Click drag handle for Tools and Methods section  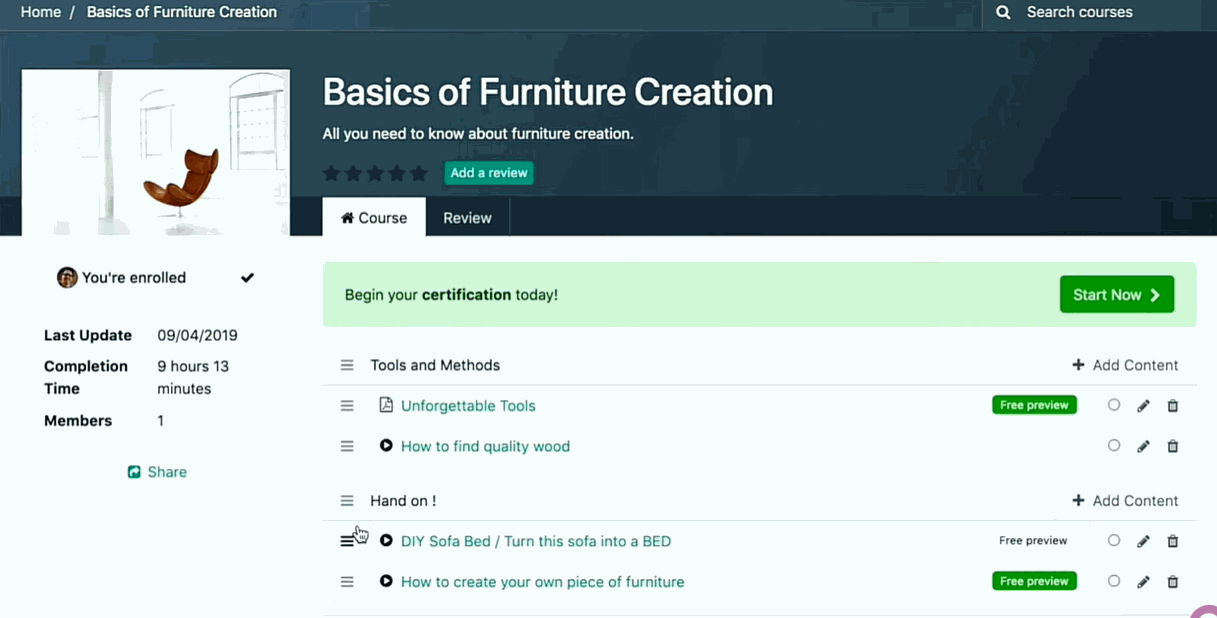point(347,365)
